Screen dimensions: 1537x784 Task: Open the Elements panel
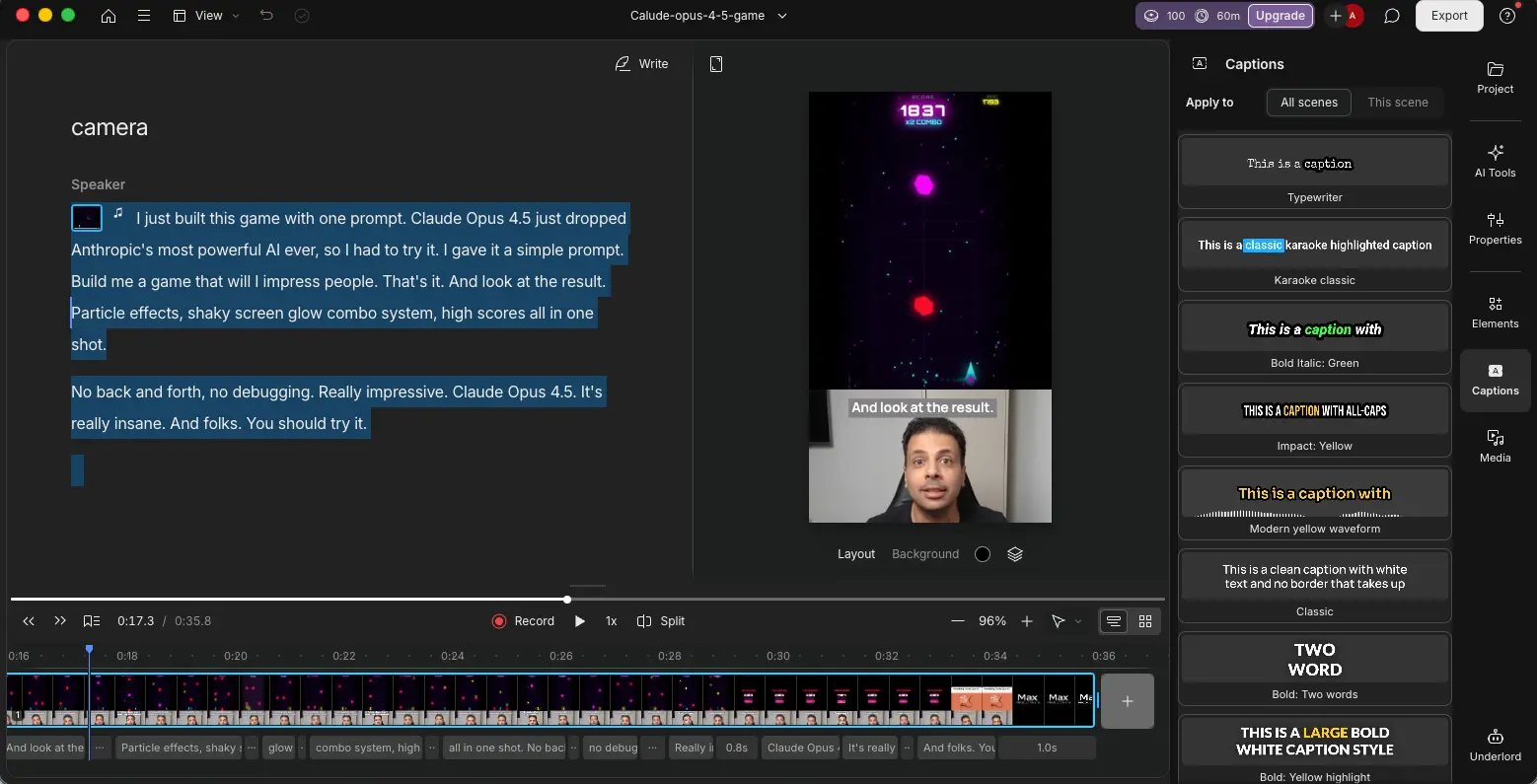(1495, 313)
